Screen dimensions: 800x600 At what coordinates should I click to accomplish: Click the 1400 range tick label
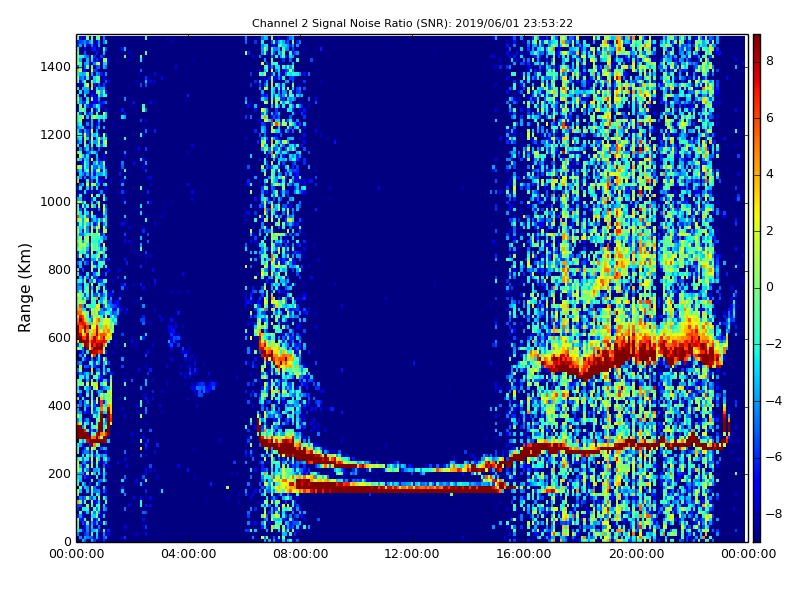click(x=56, y=67)
